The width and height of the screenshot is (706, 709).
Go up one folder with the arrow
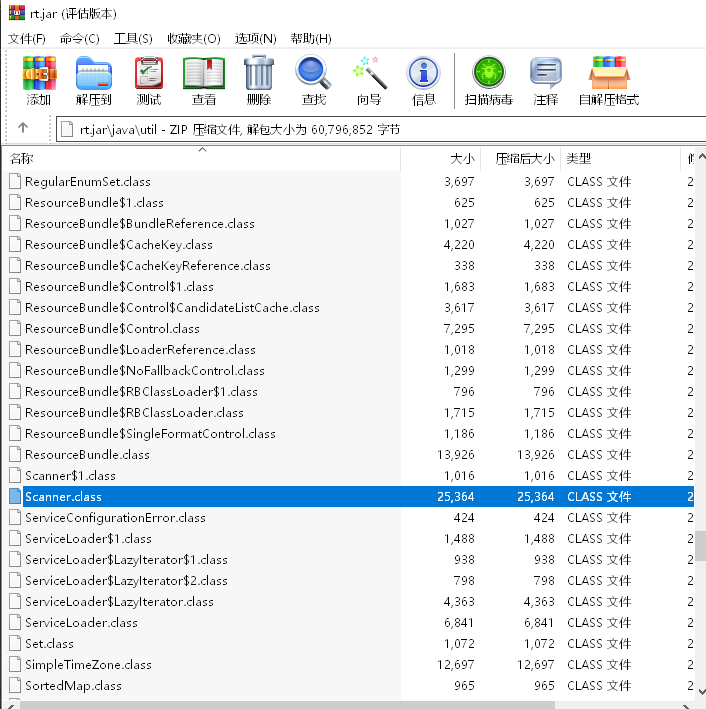coord(23,128)
